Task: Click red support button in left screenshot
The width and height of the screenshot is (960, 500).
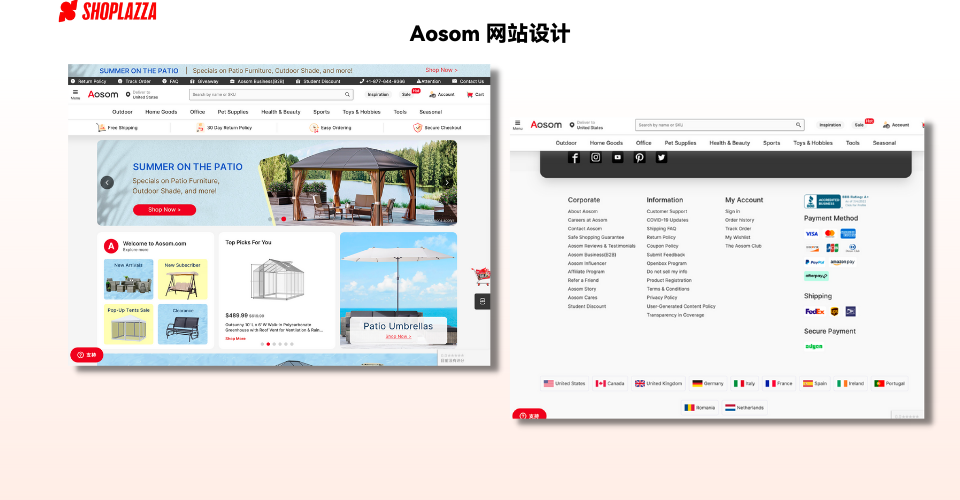Action: (87, 355)
